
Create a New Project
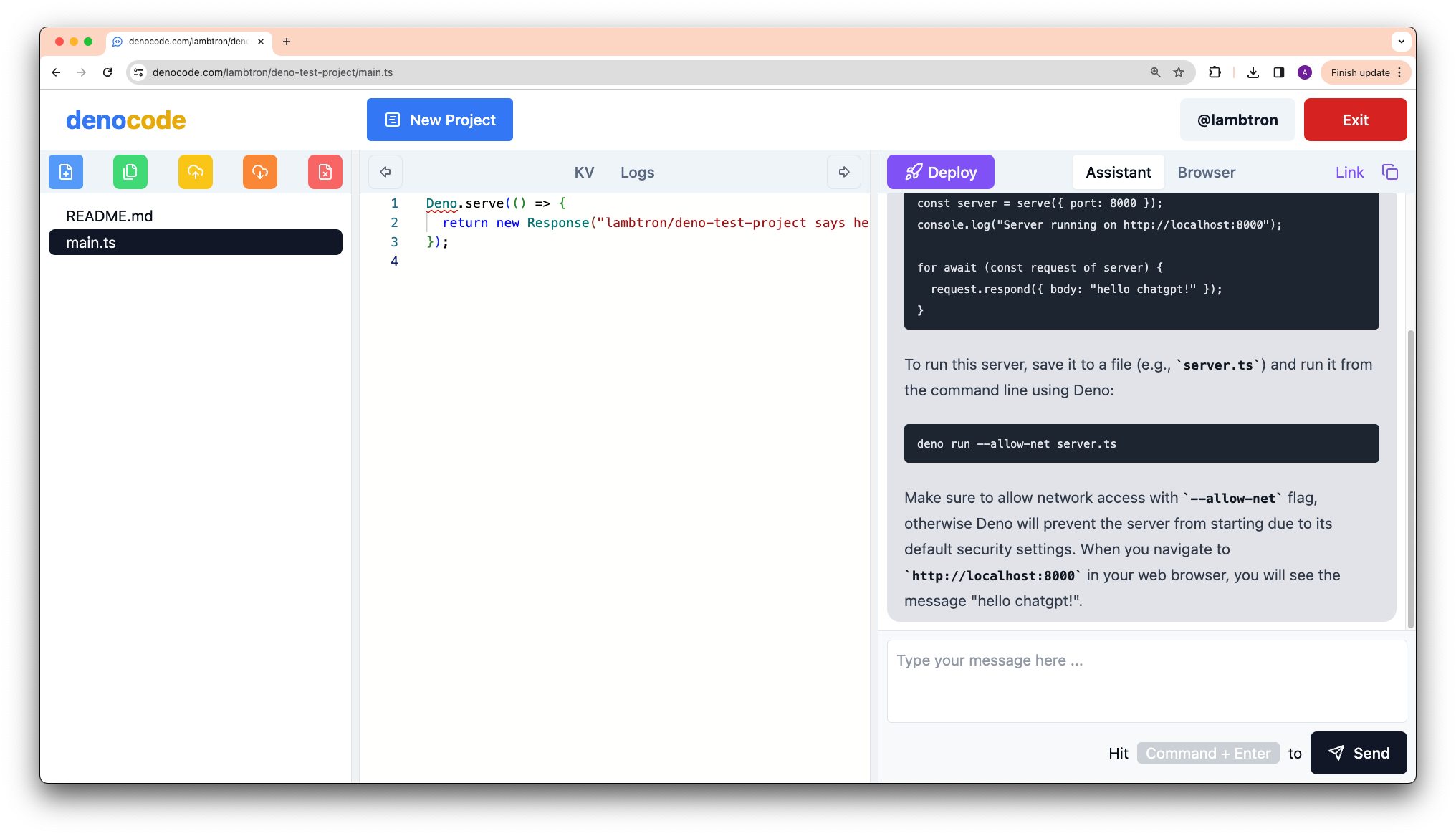point(440,120)
